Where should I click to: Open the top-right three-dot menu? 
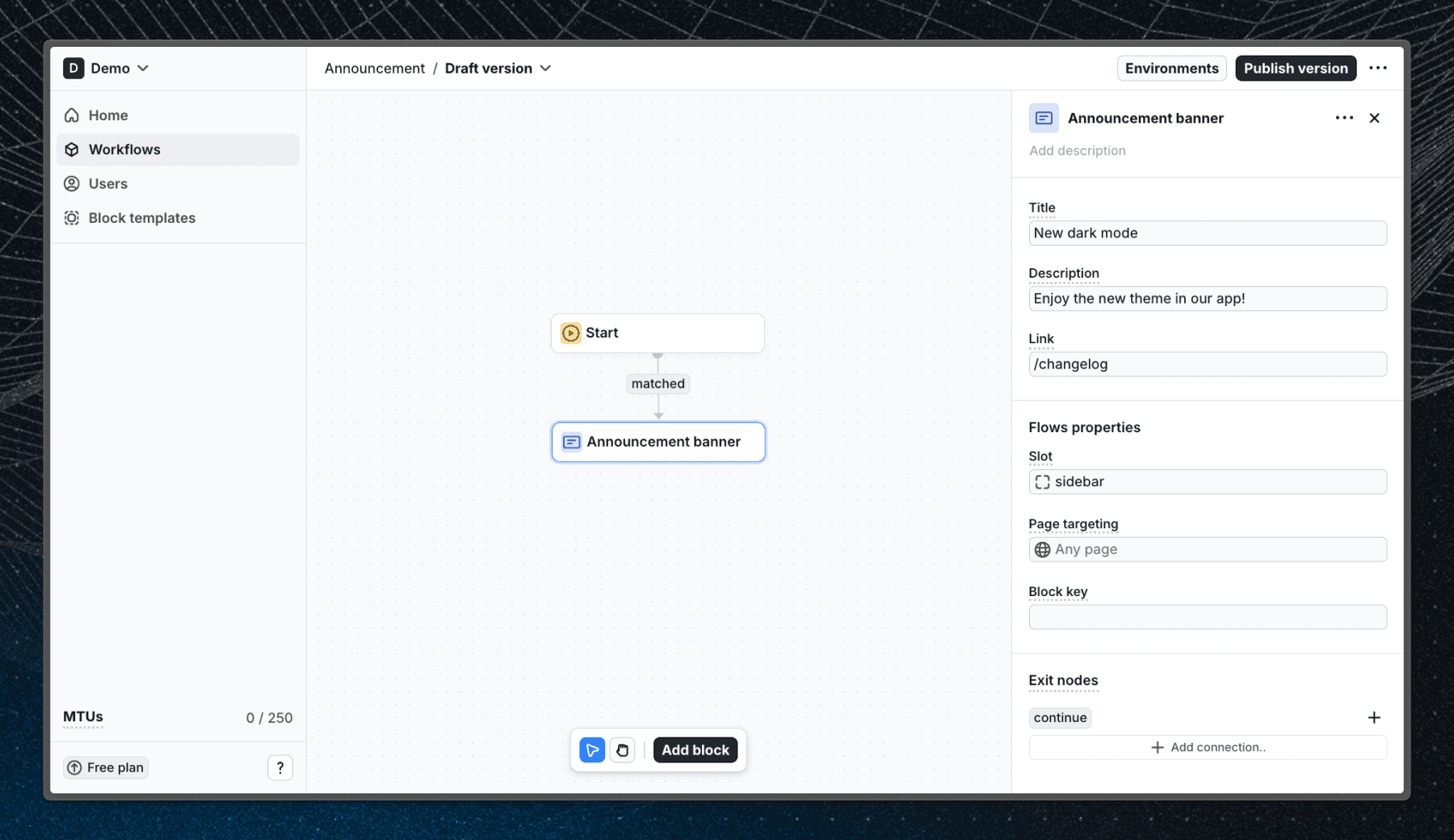pos(1378,68)
